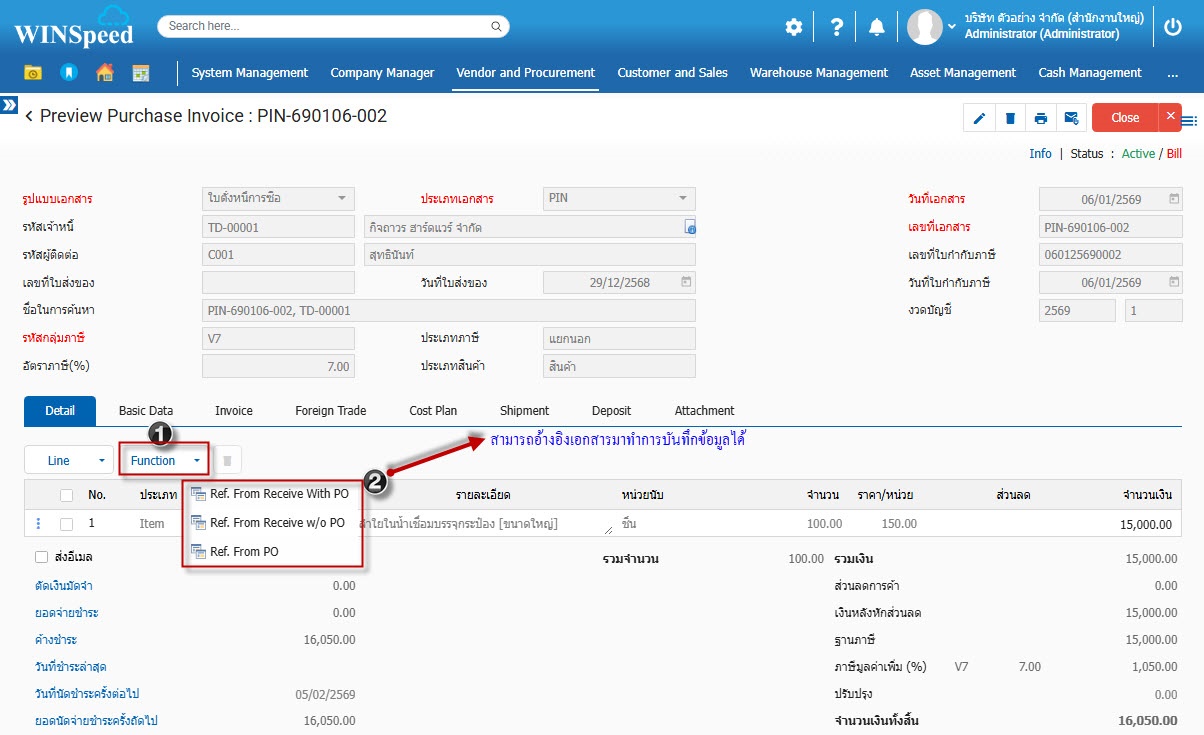Toggle select-all checkbox in table header
This screenshot has width=1204, height=735.
[x=66, y=494]
